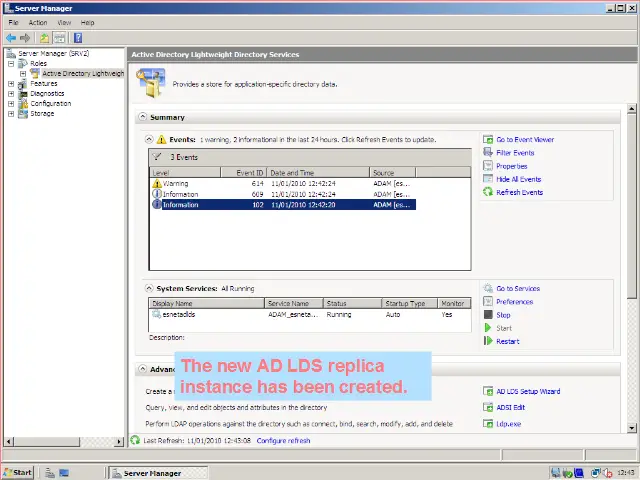Screen dimensions: 640x480
Task: Click the Refresh Events link
Action: click(520, 192)
